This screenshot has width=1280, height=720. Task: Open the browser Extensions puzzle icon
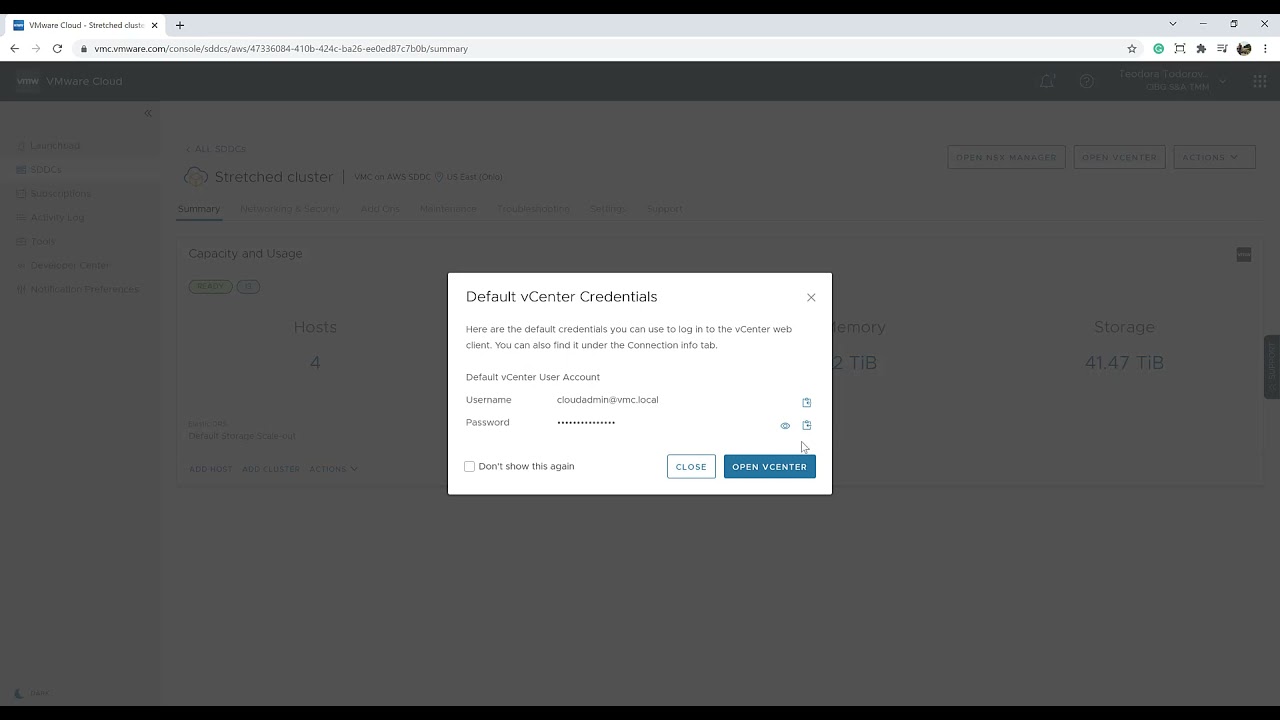pyautogui.click(x=1201, y=48)
